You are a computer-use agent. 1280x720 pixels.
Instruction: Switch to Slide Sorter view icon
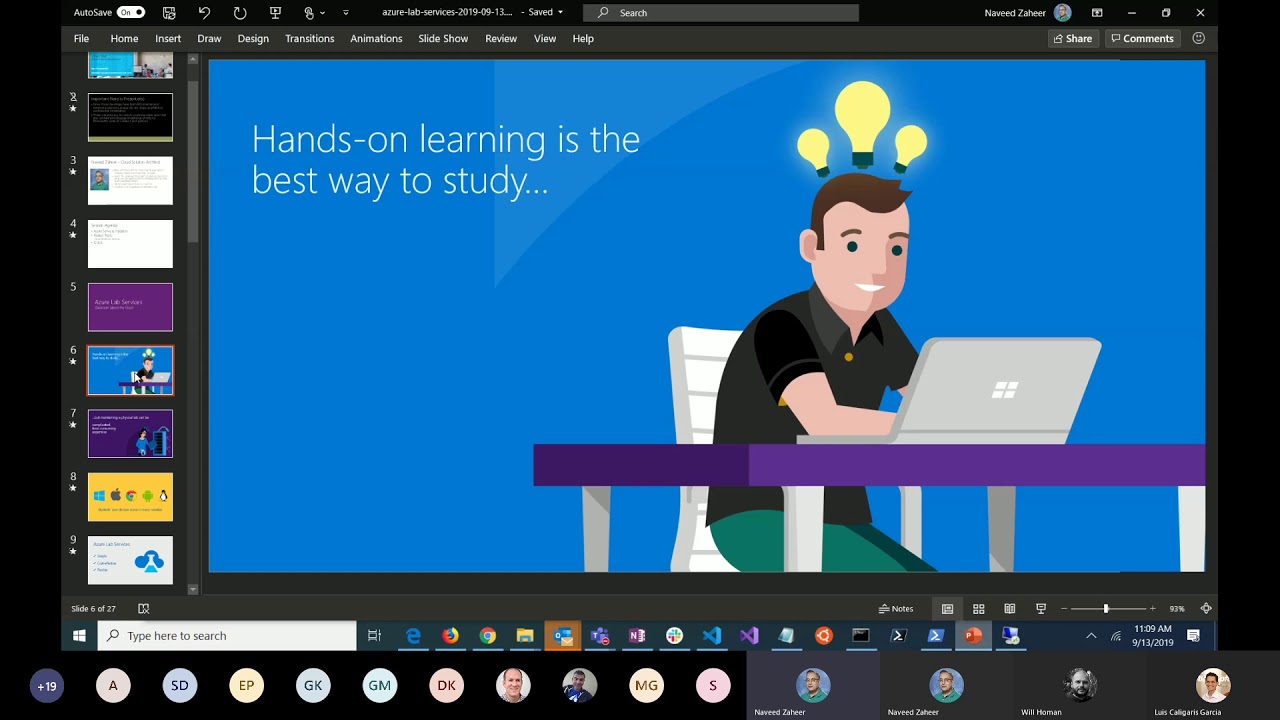(x=979, y=608)
